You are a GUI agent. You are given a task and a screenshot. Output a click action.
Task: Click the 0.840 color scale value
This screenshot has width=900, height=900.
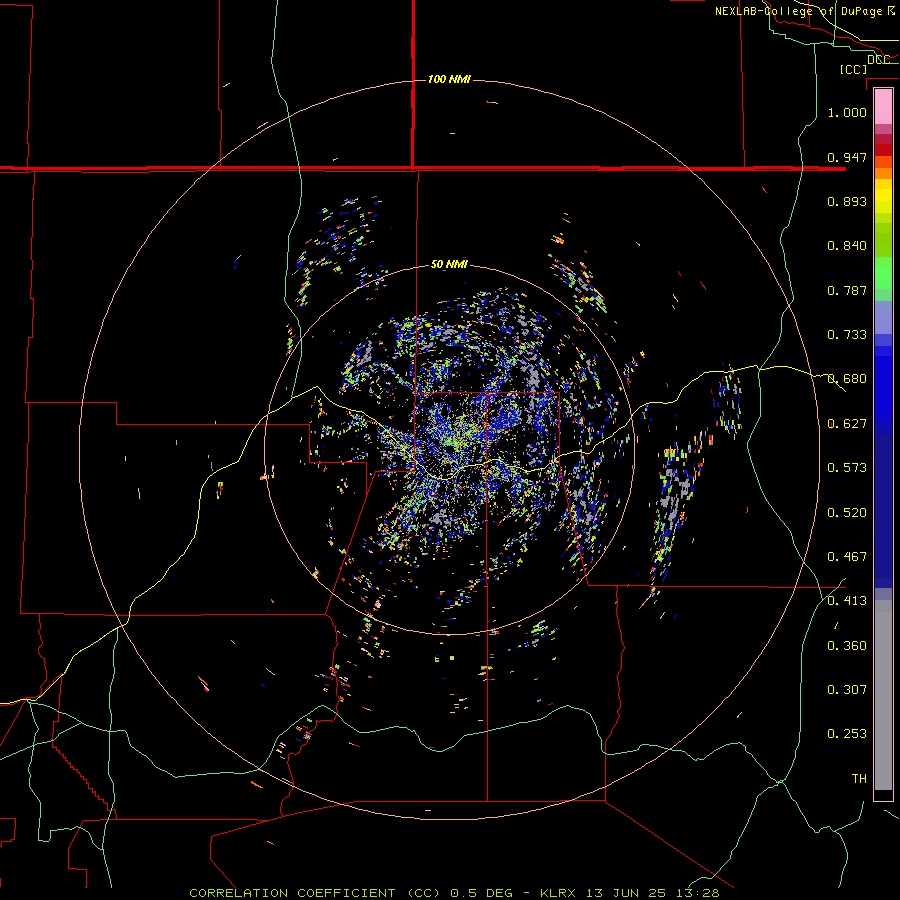(x=847, y=246)
